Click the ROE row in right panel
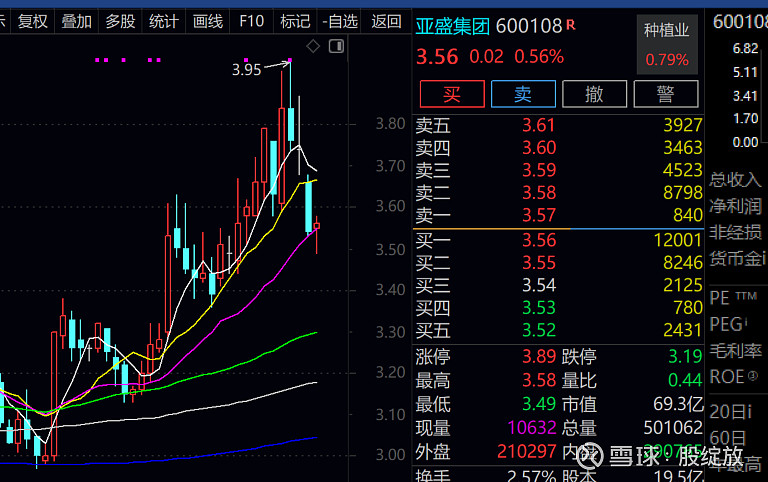The width and height of the screenshot is (768, 482). click(734, 377)
